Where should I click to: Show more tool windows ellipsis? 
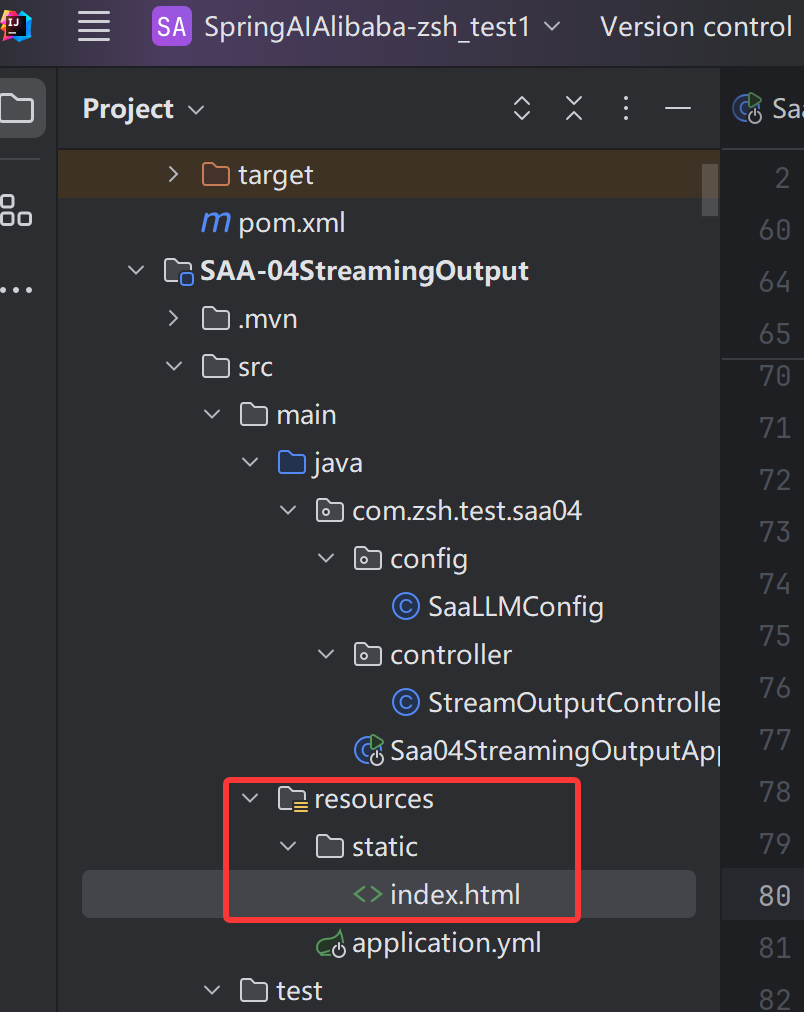click(16, 290)
